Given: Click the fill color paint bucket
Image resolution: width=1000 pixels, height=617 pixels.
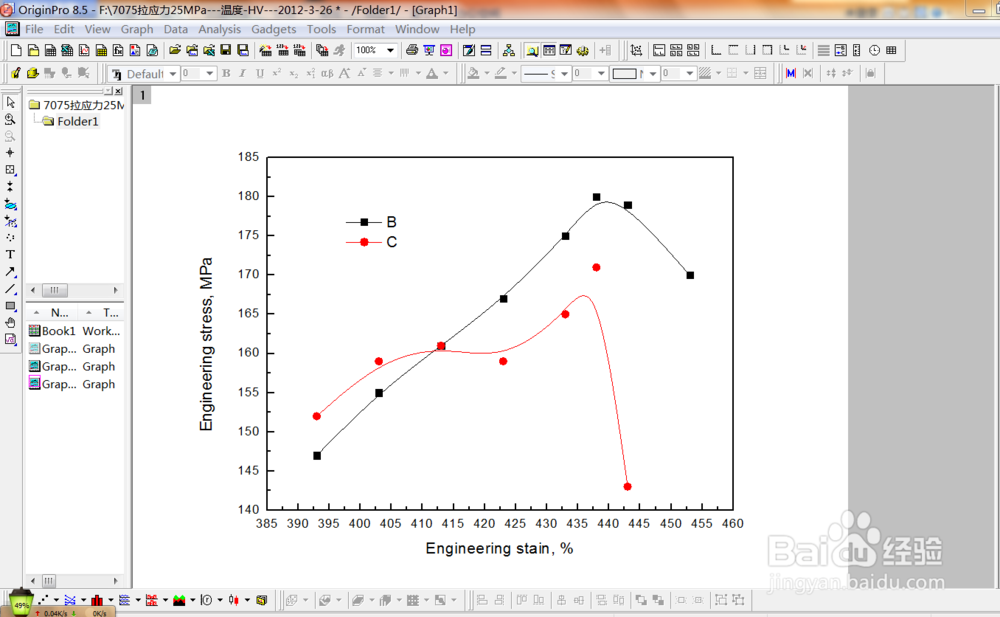Looking at the screenshot, I should click(473, 73).
